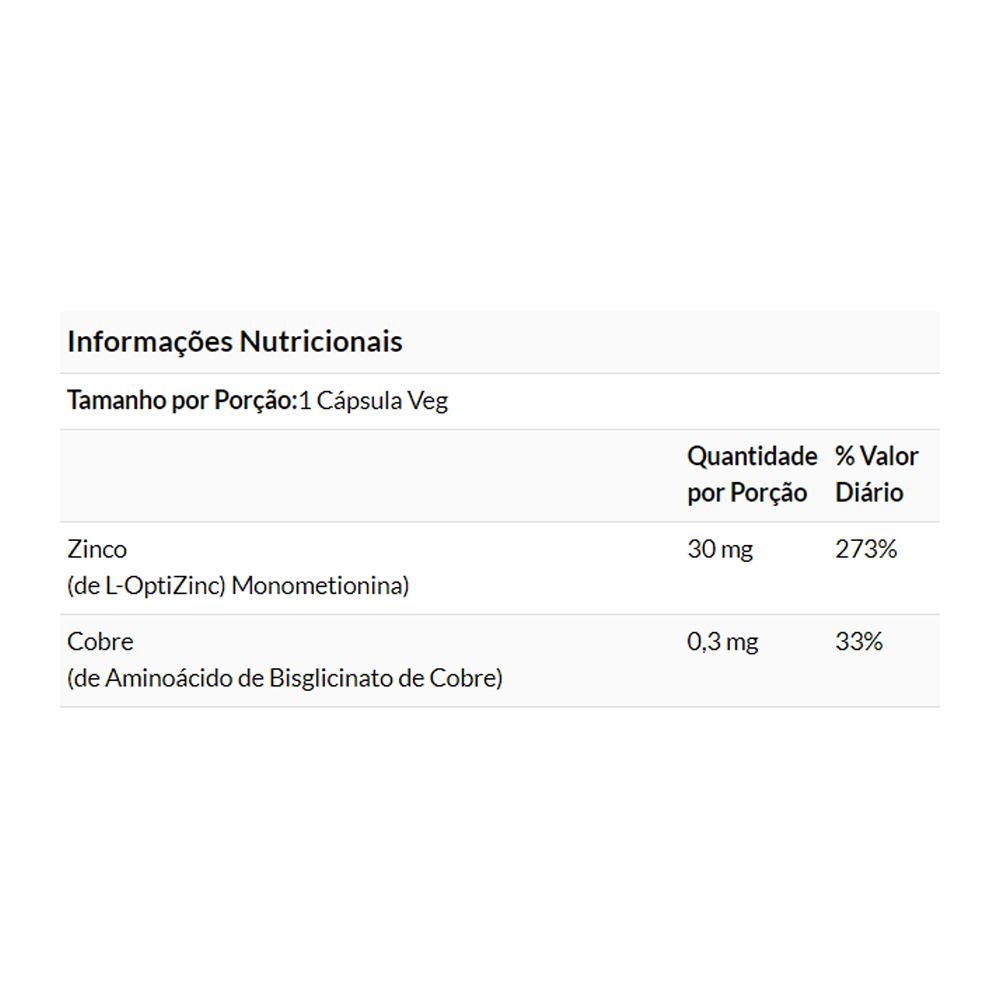Click the 33% daily value for copper
This screenshot has height=1000, width=1000.
(x=859, y=642)
